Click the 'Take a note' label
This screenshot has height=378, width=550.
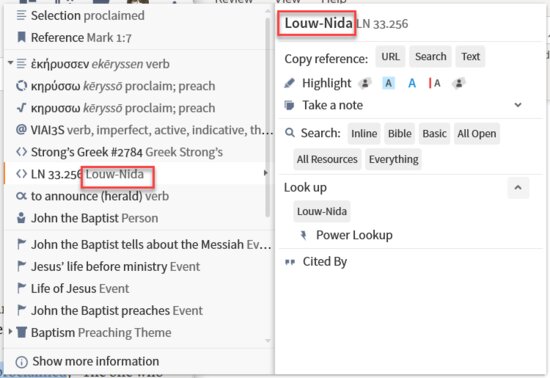coord(333,105)
